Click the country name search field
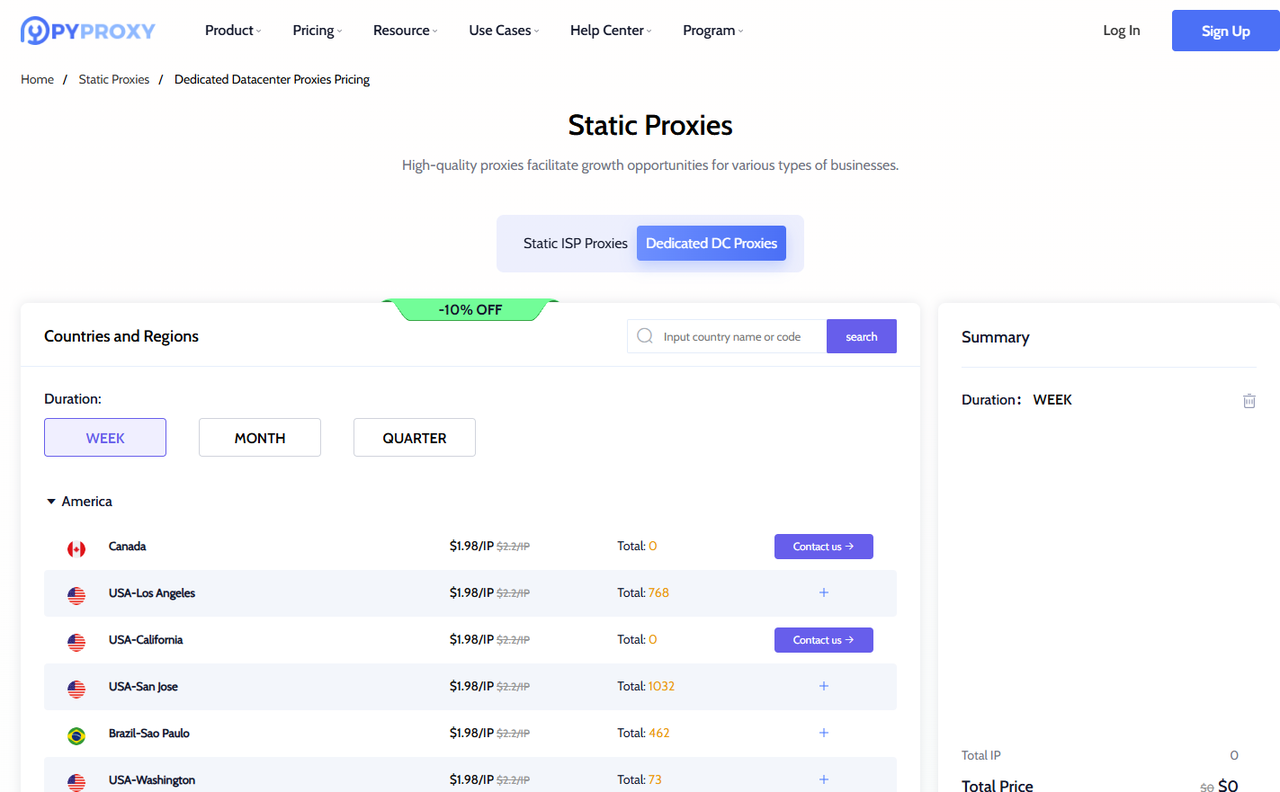The width and height of the screenshot is (1280, 792). (740, 337)
